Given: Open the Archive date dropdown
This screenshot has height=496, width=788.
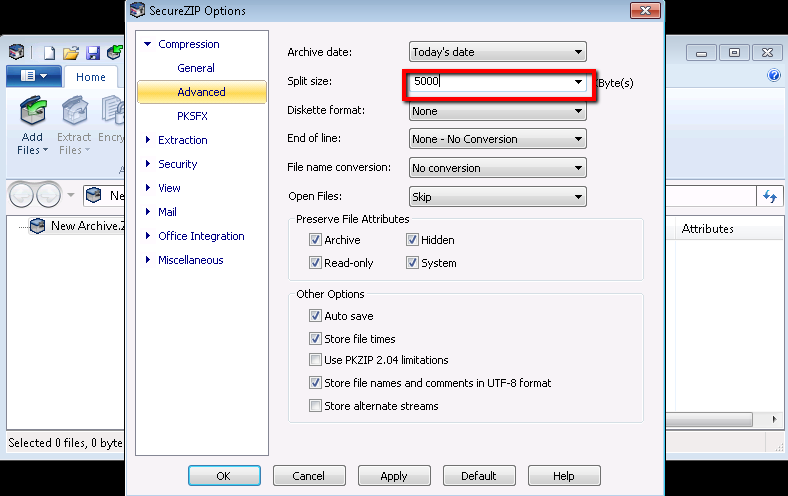Looking at the screenshot, I should [x=497, y=52].
